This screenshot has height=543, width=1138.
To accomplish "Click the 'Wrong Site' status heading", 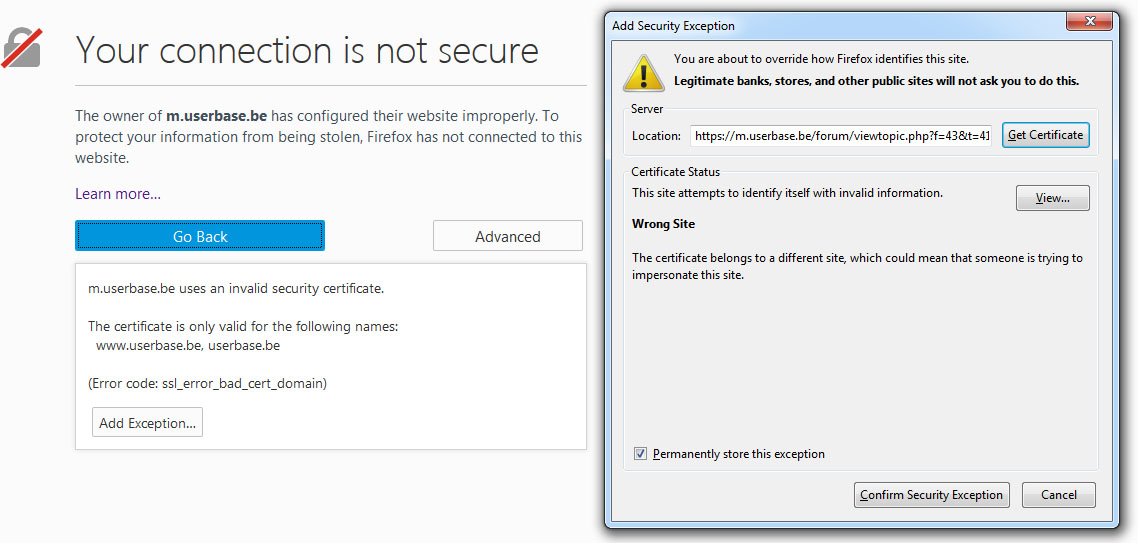I will coord(663,224).
